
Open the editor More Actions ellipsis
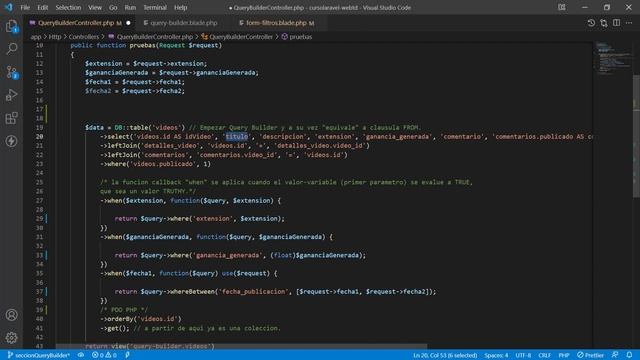(x=629, y=23)
